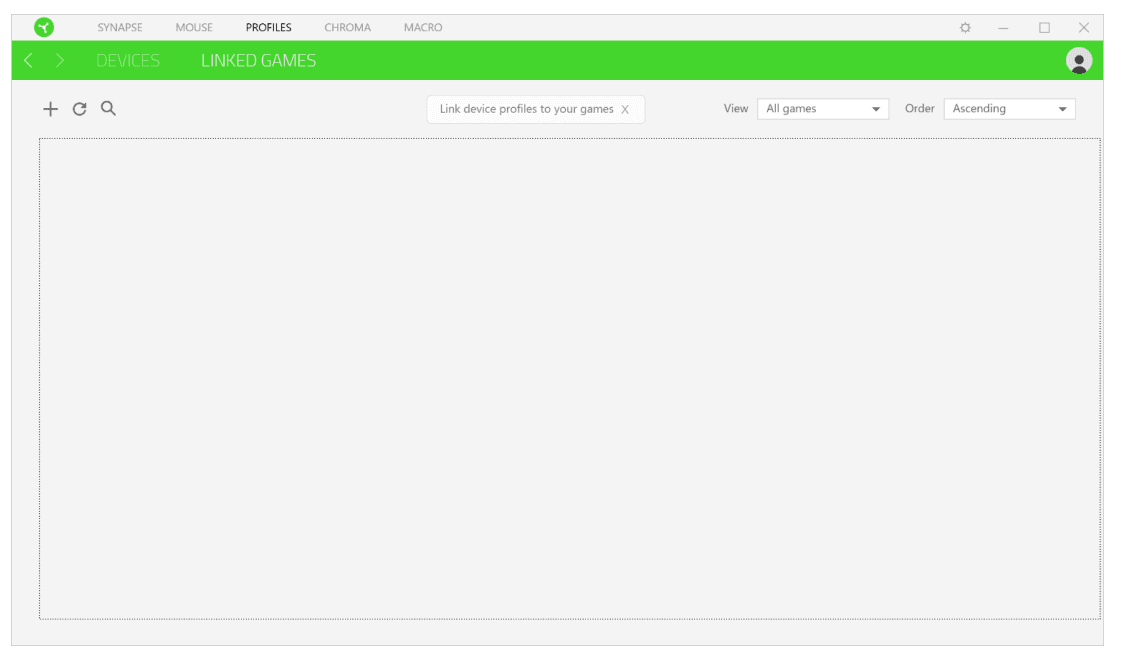Navigate back with the left arrow

(28, 61)
